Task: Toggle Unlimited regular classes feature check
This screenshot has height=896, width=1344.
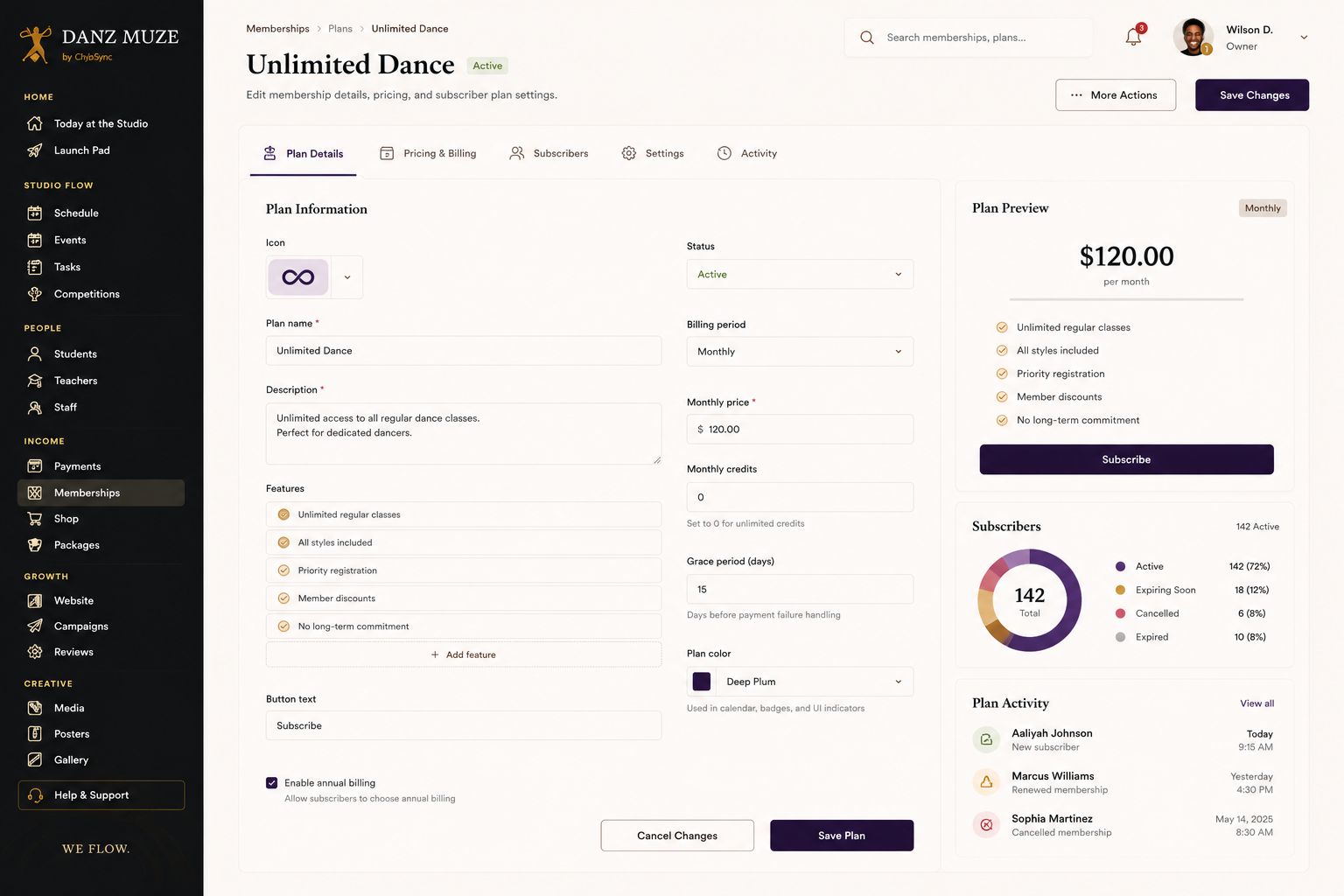Action: pyautogui.click(x=283, y=514)
